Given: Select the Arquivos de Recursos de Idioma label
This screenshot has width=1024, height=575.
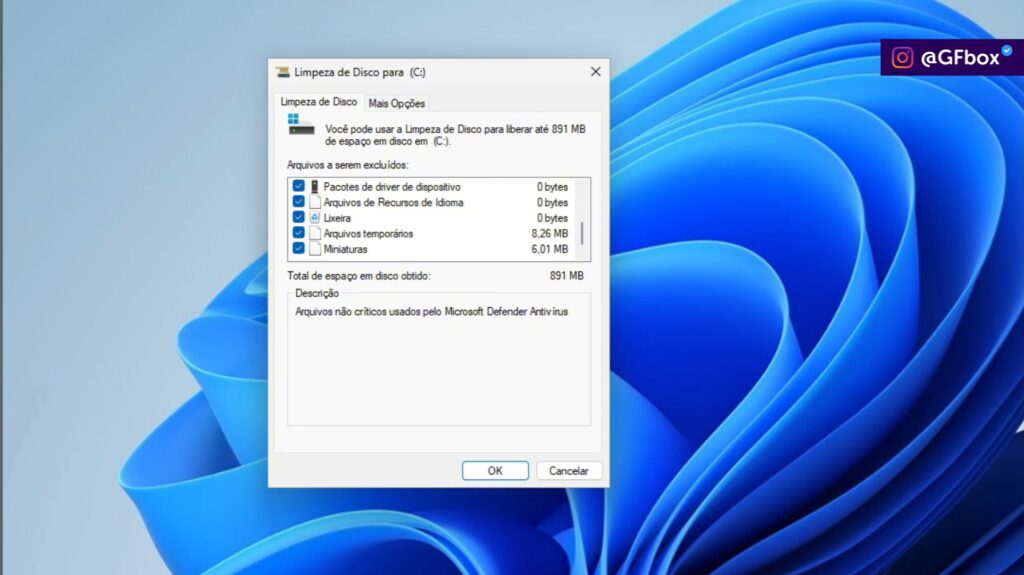Looking at the screenshot, I should click(393, 203).
